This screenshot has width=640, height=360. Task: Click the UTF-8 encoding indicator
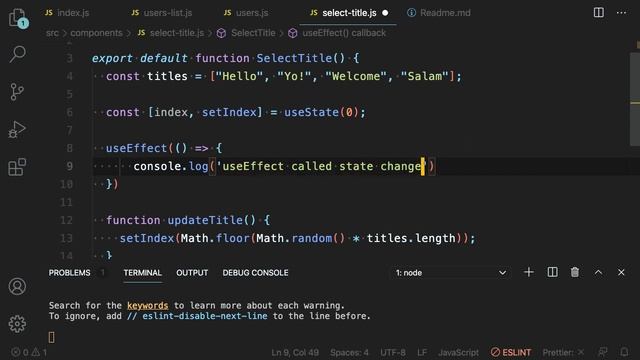(x=393, y=352)
